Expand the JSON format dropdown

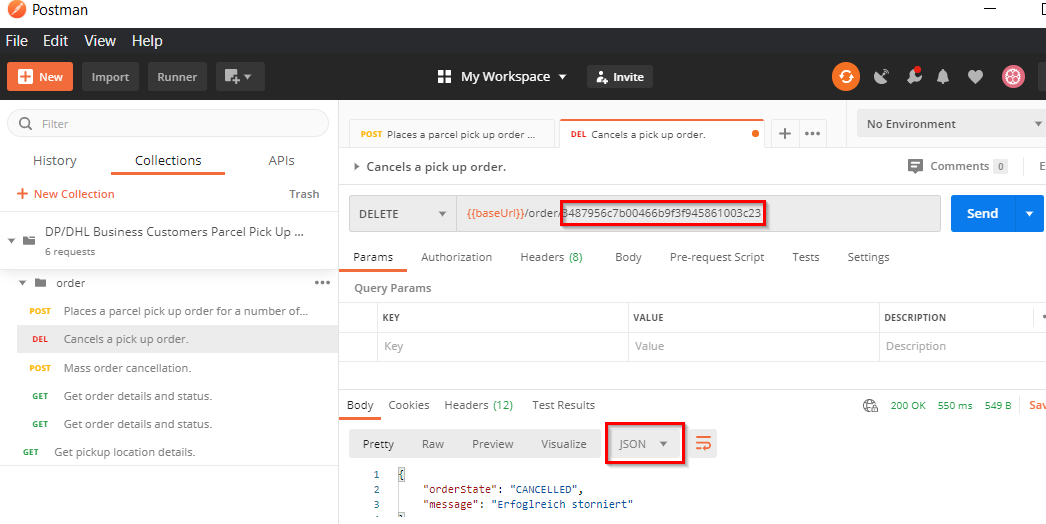click(x=644, y=444)
